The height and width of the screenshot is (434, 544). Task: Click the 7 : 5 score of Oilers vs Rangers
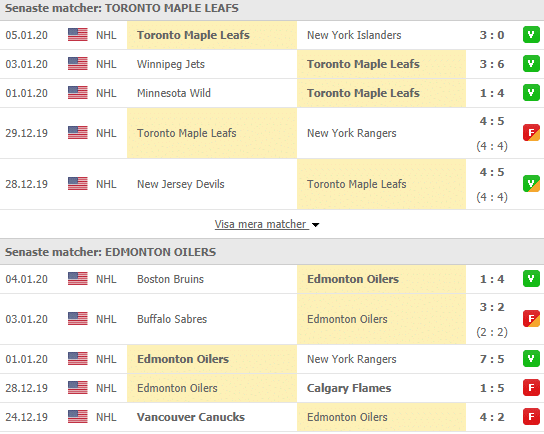[492, 359]
